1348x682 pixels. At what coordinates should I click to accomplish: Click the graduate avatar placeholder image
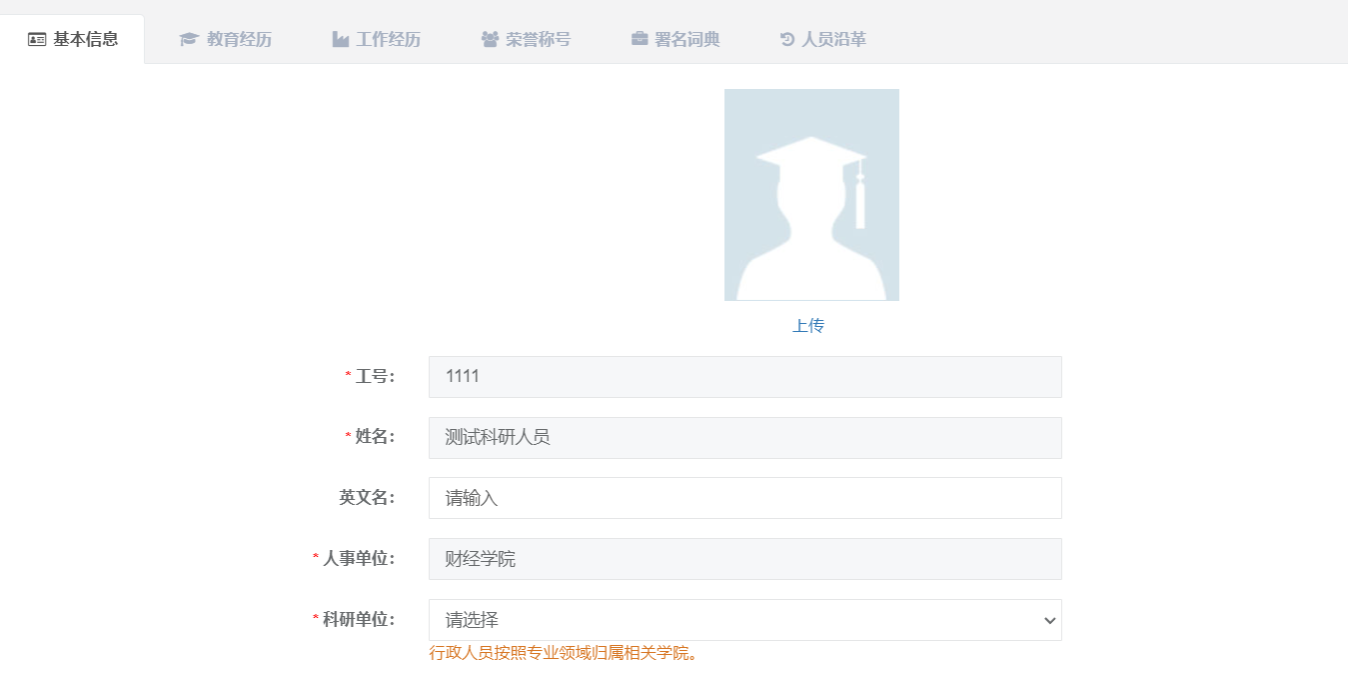tap(811, 195)
